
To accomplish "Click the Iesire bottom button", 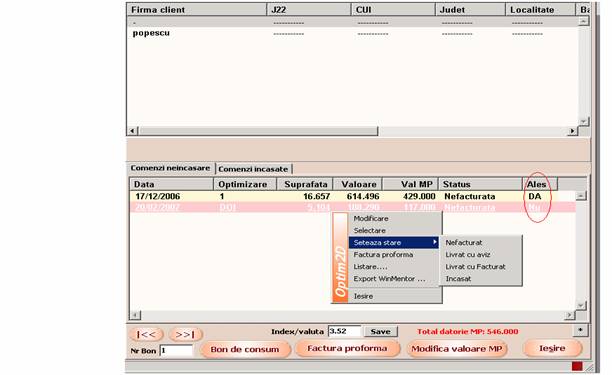I will tap(552, 348).
